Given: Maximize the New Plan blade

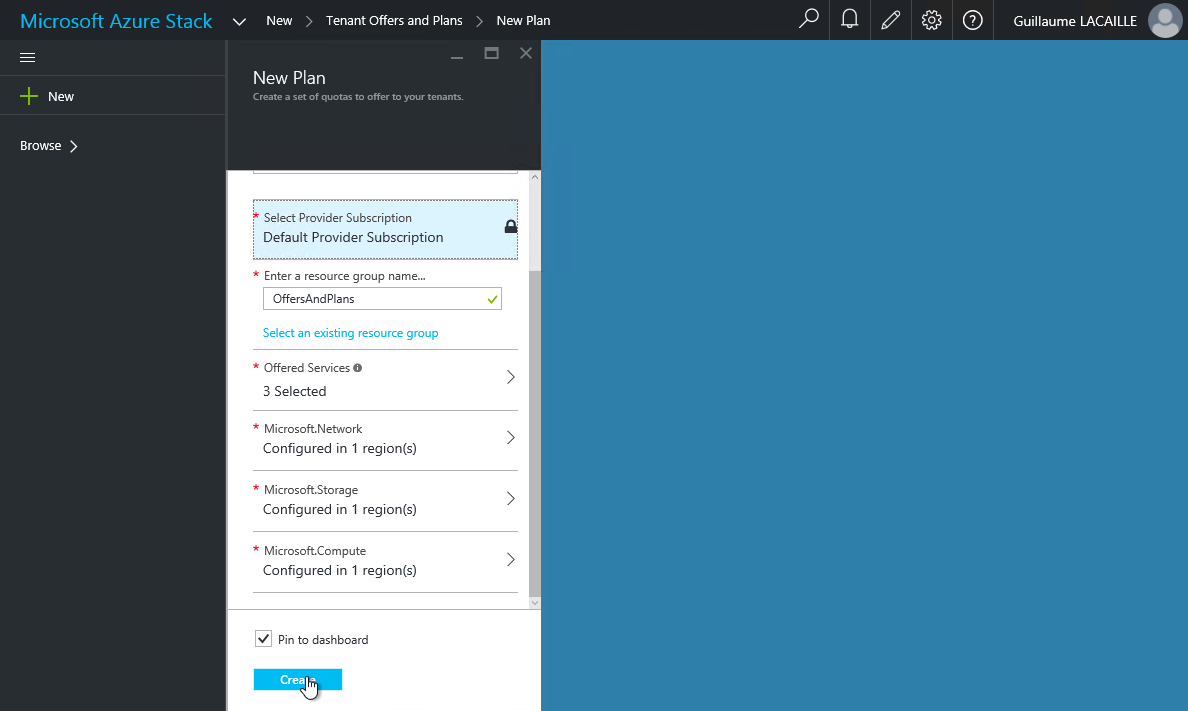Looking at the screenshot, I should coord(492,53).
